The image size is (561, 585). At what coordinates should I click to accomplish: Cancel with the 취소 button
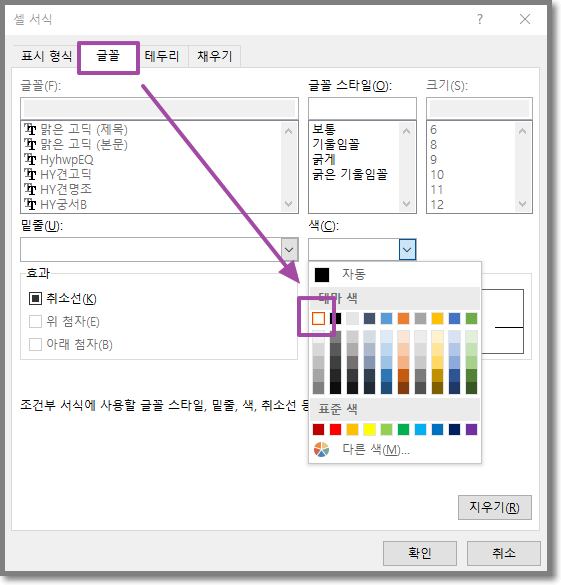[x=504, y=553]
